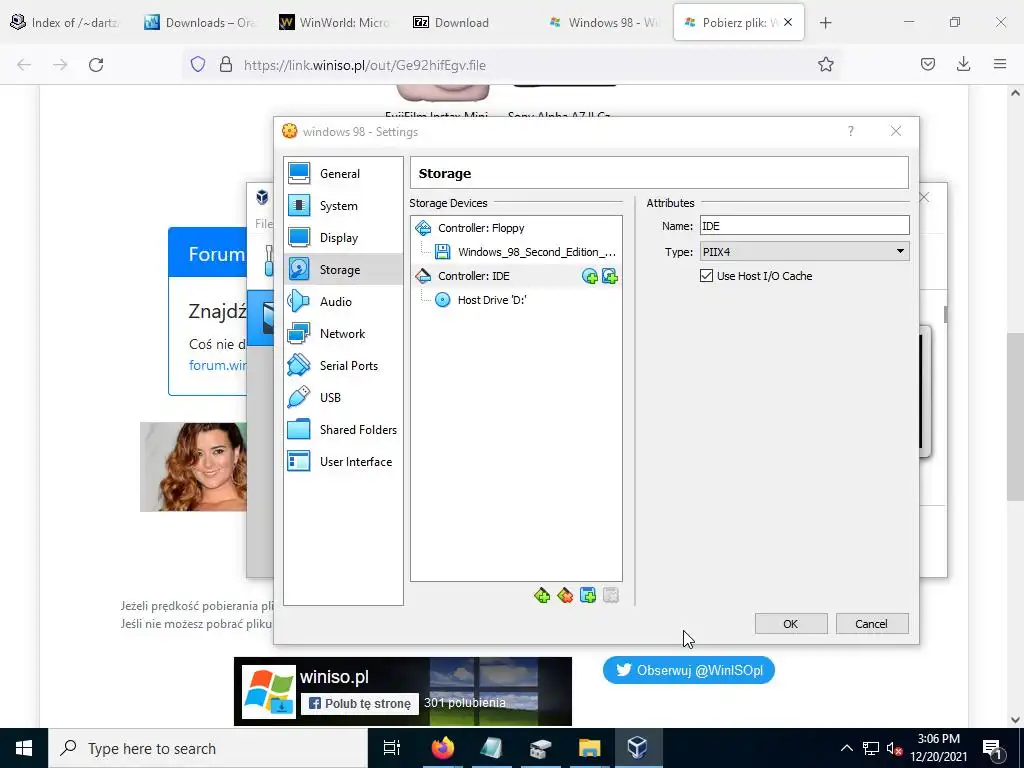The height and width of the screenshot is (768, 1024).
Task: Click Polub tę stronę Facebook button
Action: point(360,703)
